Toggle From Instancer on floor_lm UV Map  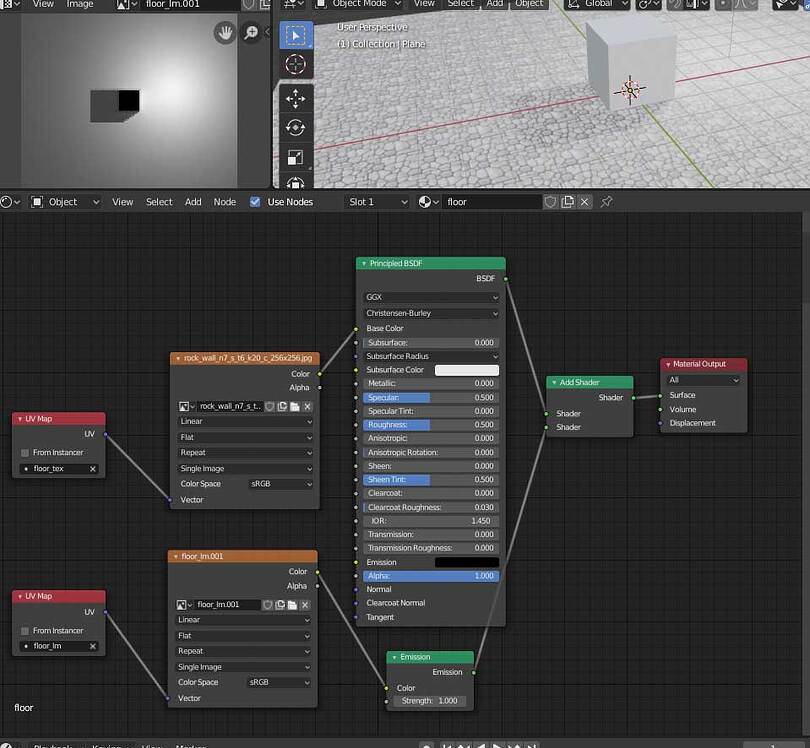pos(25,631)
